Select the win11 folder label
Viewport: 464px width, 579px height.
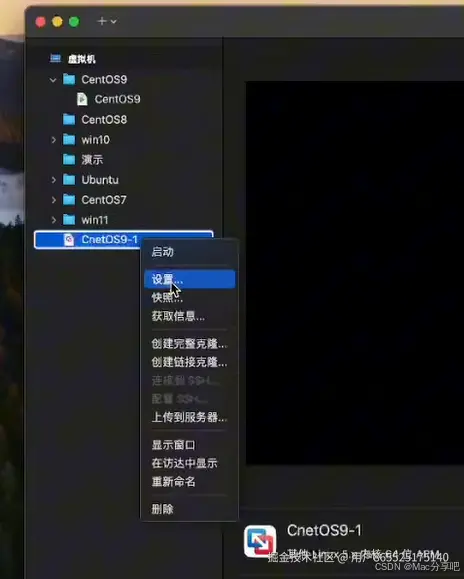coord(95,220)
